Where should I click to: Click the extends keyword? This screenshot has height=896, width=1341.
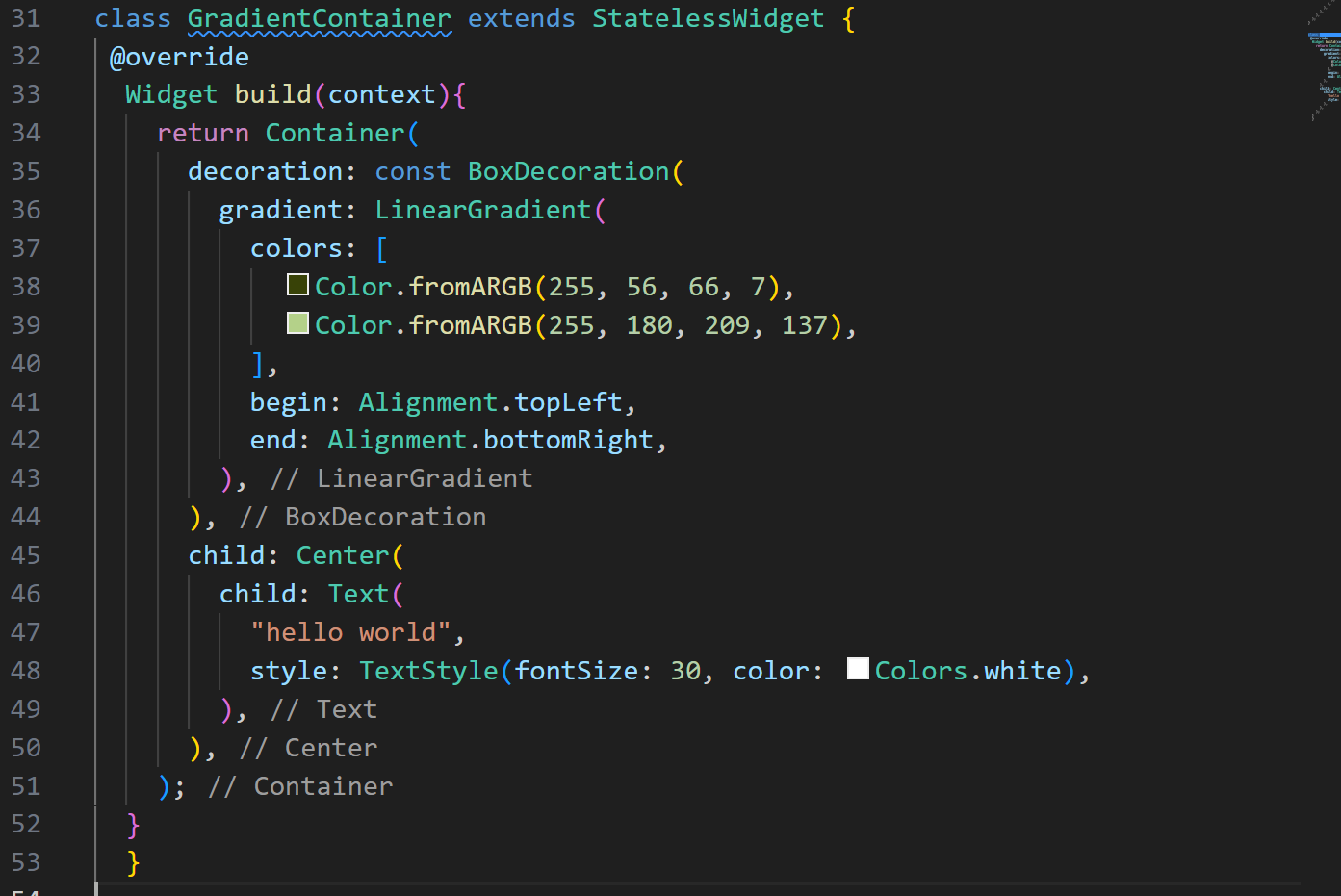(521, 18)
